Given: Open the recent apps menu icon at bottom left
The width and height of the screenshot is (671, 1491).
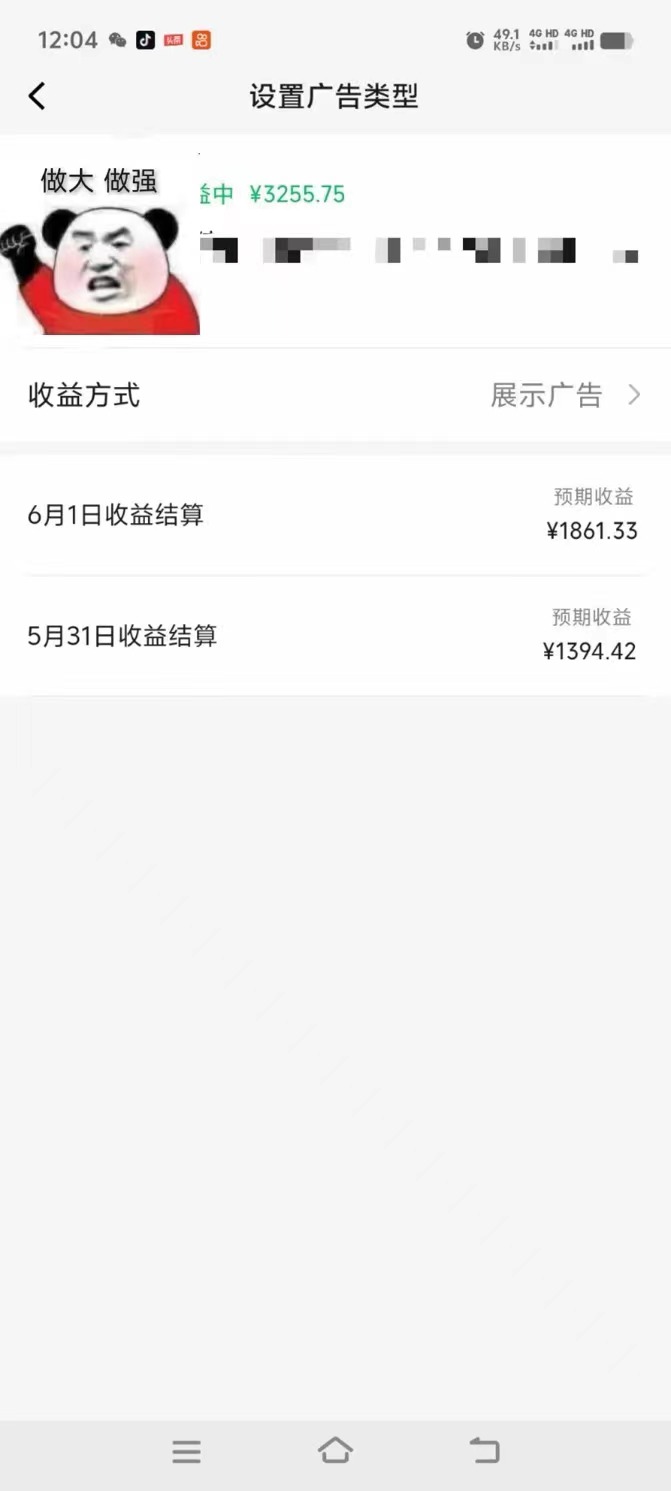Looking at the screenshot, I should point(186,1449).
